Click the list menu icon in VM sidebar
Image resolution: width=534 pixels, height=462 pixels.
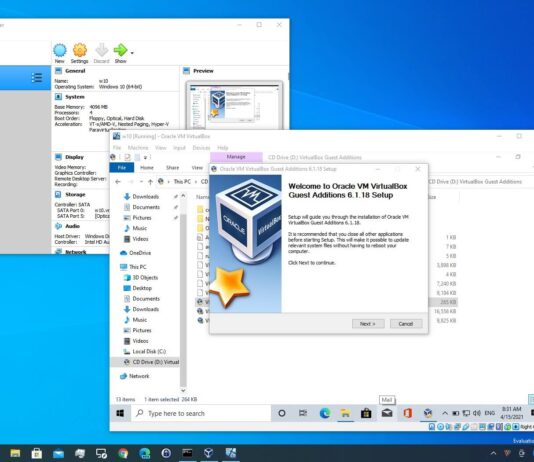[x=37, y=78]
